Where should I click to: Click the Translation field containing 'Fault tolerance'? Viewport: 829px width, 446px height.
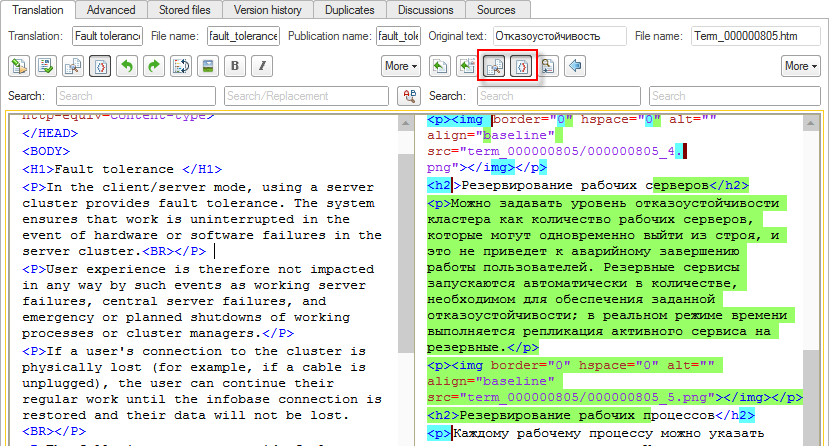(x=107, y=36)
